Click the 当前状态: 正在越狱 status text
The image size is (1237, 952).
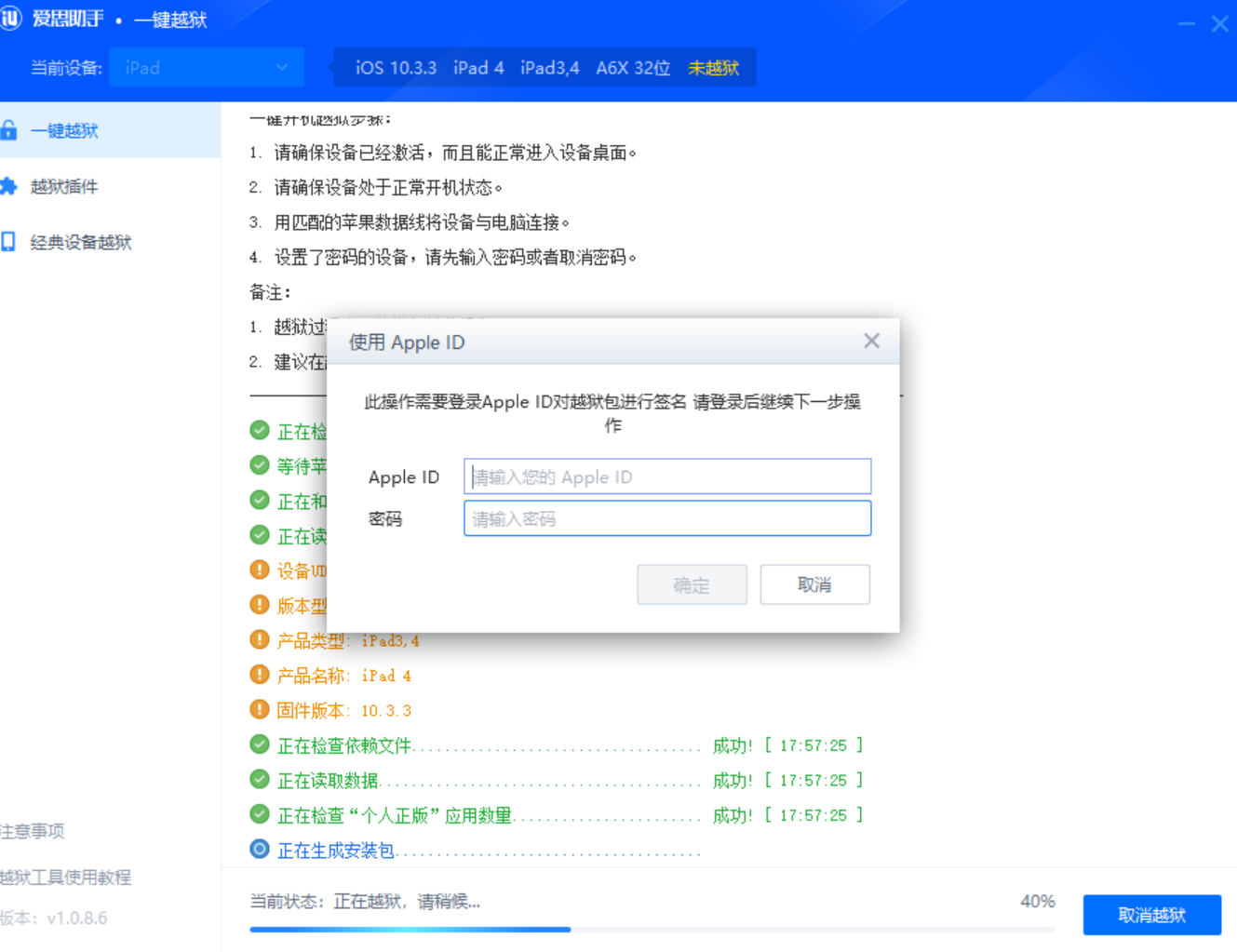point(365,901)
